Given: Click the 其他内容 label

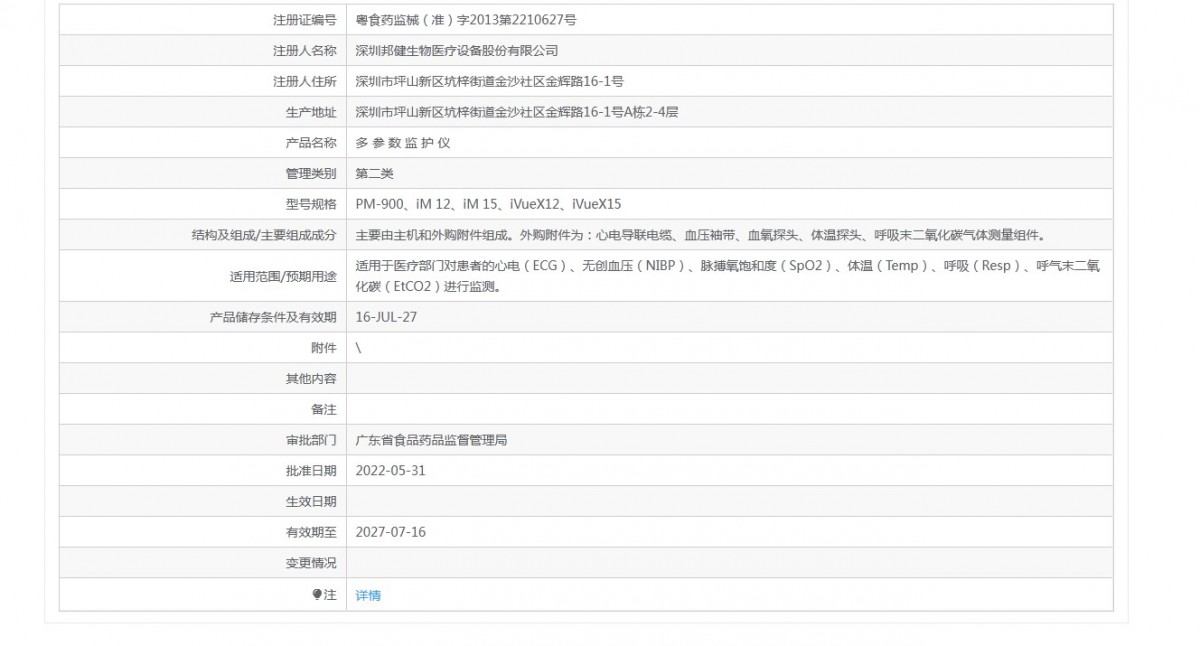Looking at the screenshot, I should pyautogui.click(x=311, y=379).
